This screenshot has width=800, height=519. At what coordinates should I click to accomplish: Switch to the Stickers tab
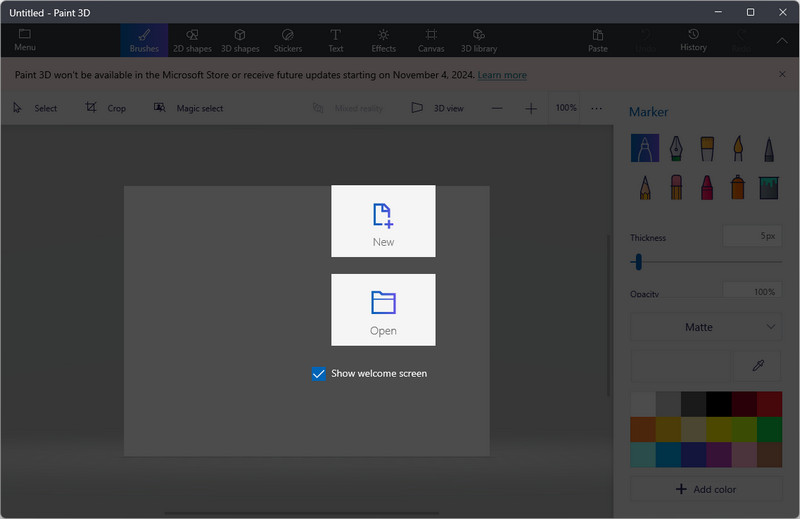288,40
